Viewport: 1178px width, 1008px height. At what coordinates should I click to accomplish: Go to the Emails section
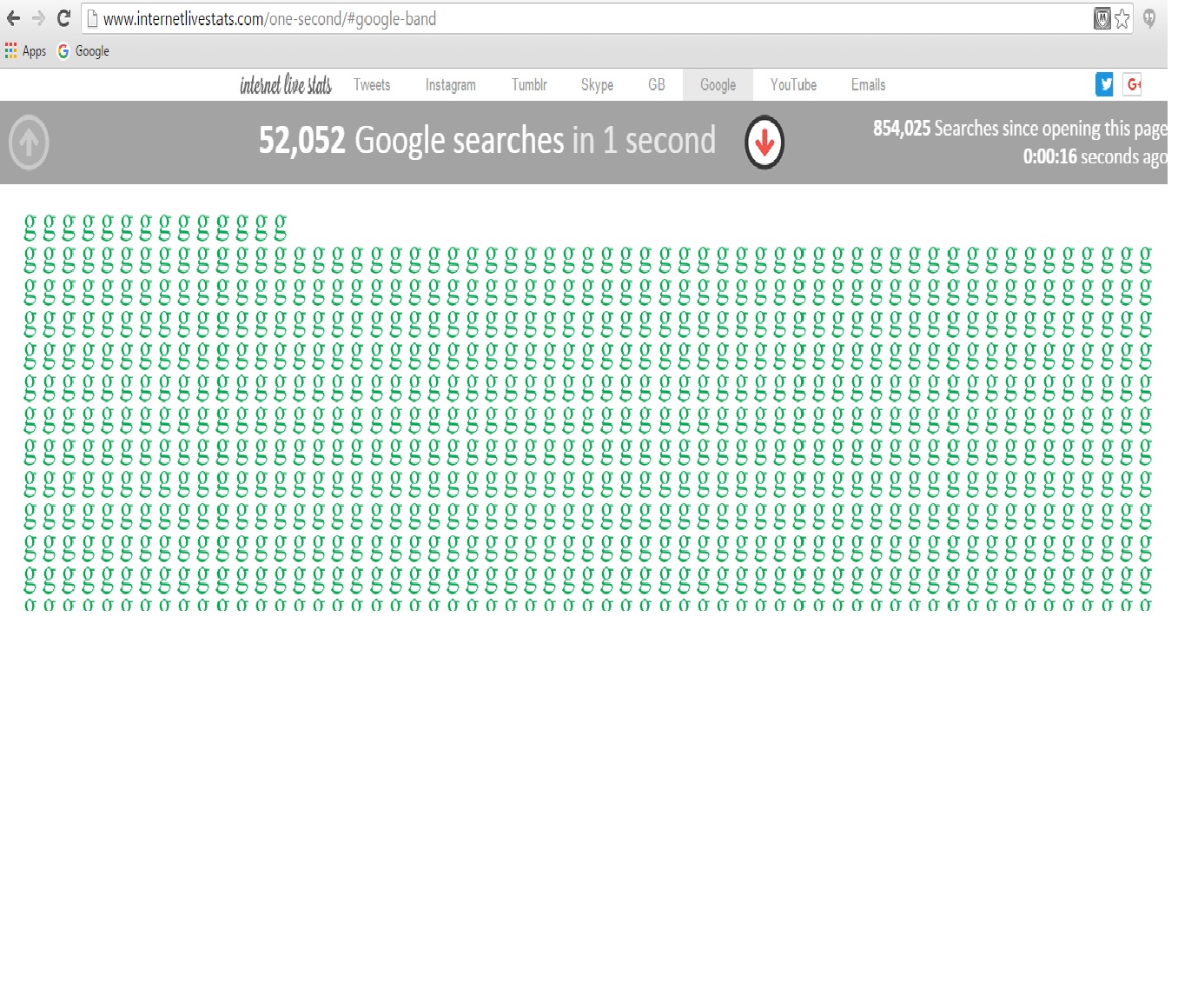[868, 85]
